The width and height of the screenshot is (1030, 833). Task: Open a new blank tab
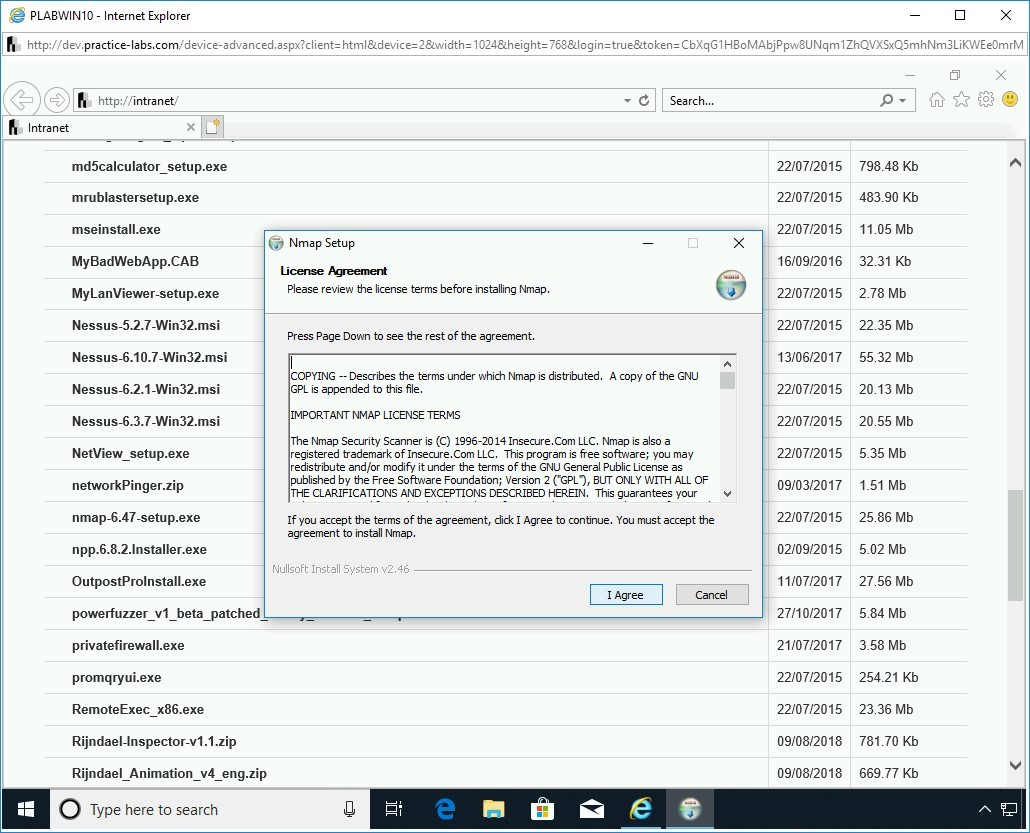coord(212,127)
